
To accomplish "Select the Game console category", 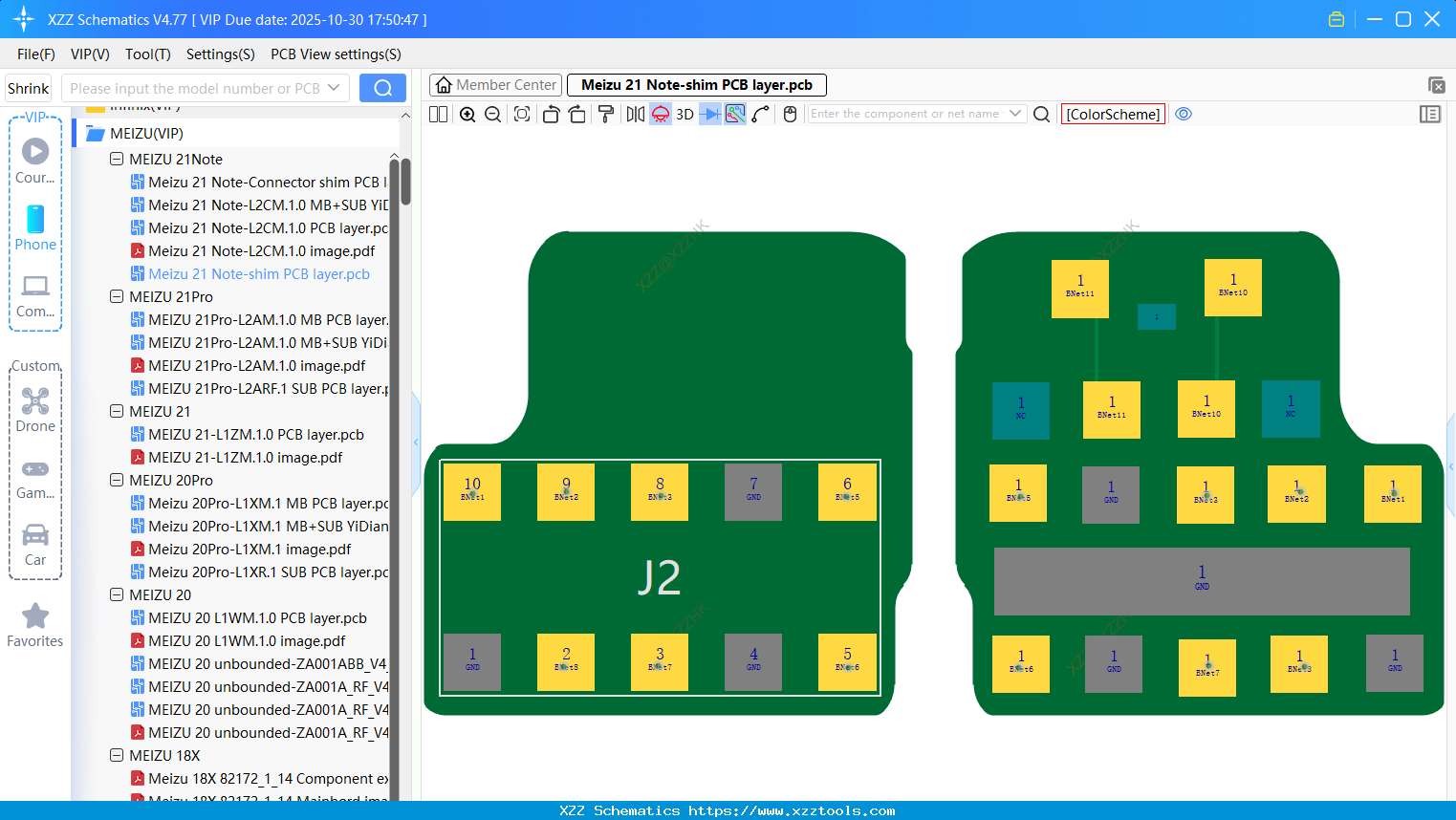I will click(x=35, y=478).
